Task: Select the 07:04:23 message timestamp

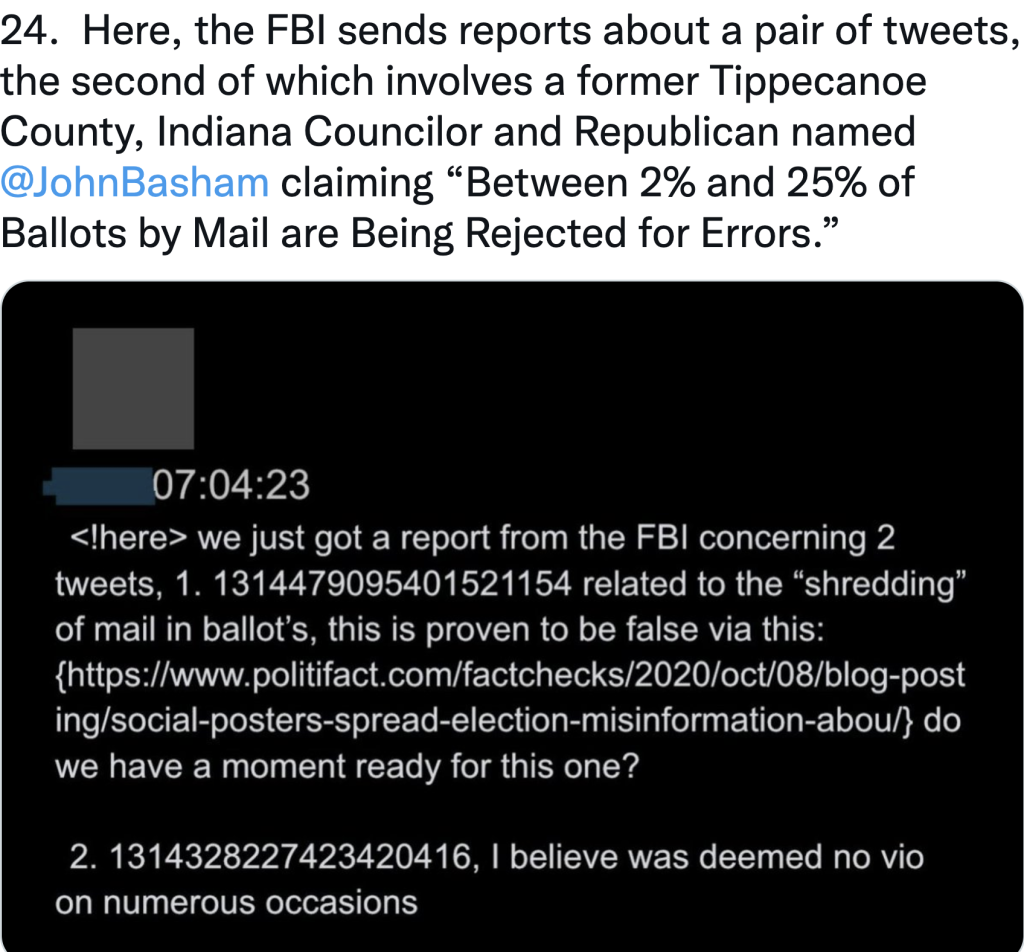Action: click(232, 485)
